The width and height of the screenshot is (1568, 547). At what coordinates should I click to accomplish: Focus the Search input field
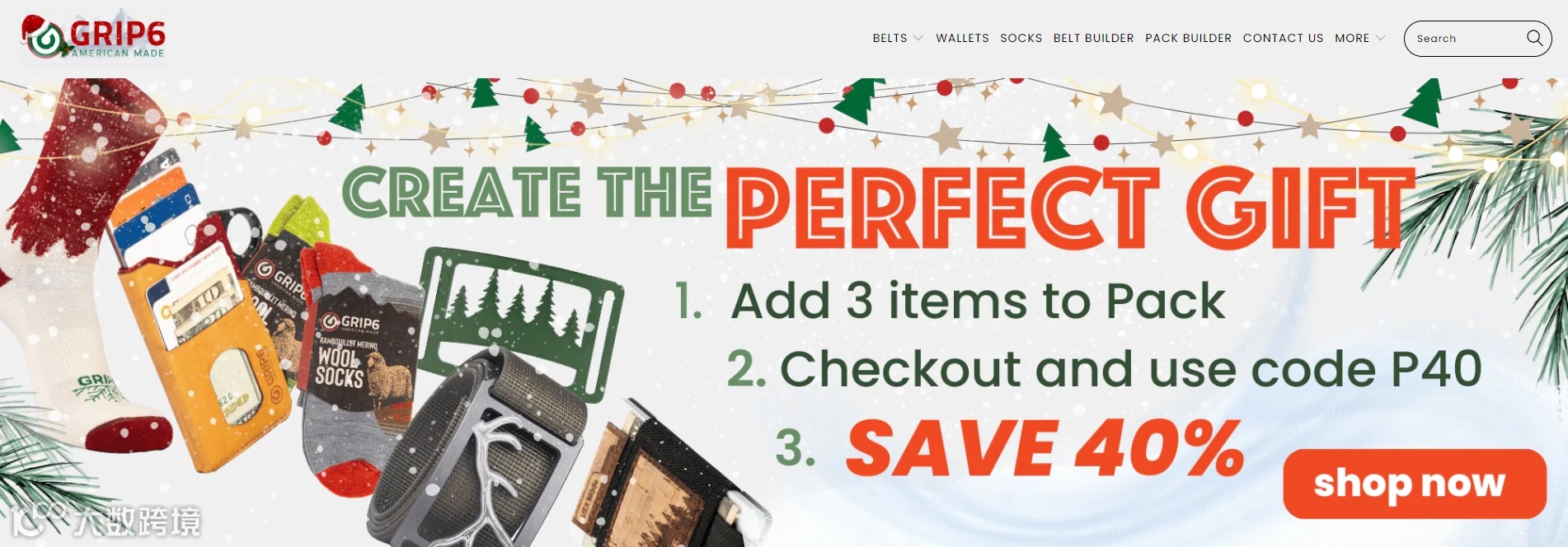click(1467, 39)
